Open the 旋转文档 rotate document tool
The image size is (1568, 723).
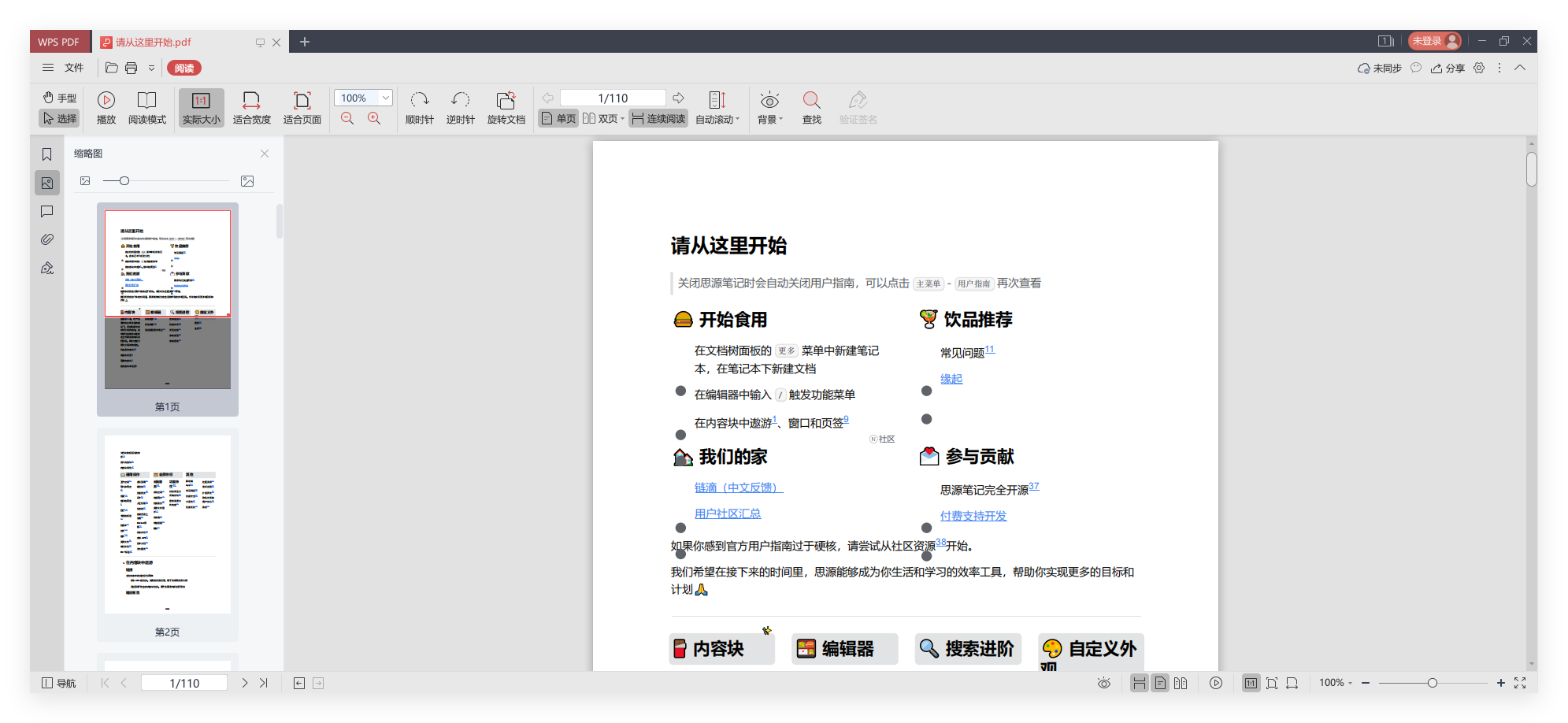[x=506, y=108]
